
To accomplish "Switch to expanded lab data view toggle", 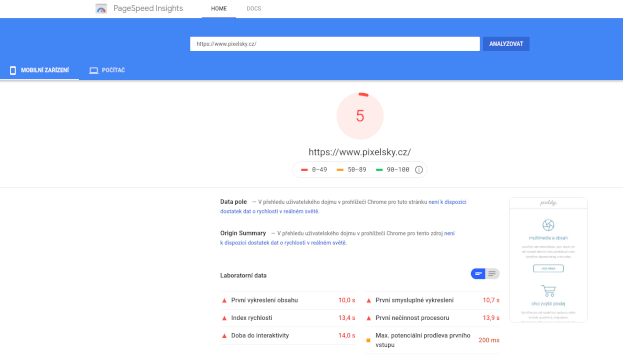I will click(x=492, y=274).
